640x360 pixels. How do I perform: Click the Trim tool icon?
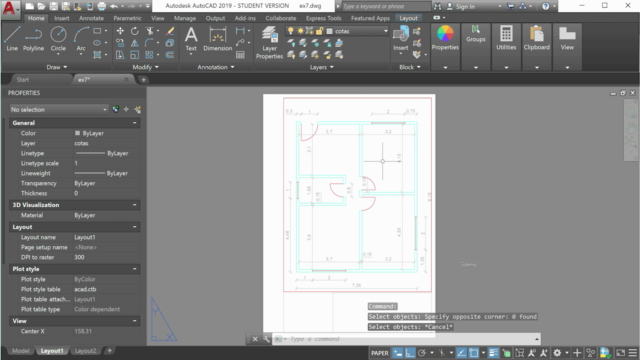[x=149, y=31]
